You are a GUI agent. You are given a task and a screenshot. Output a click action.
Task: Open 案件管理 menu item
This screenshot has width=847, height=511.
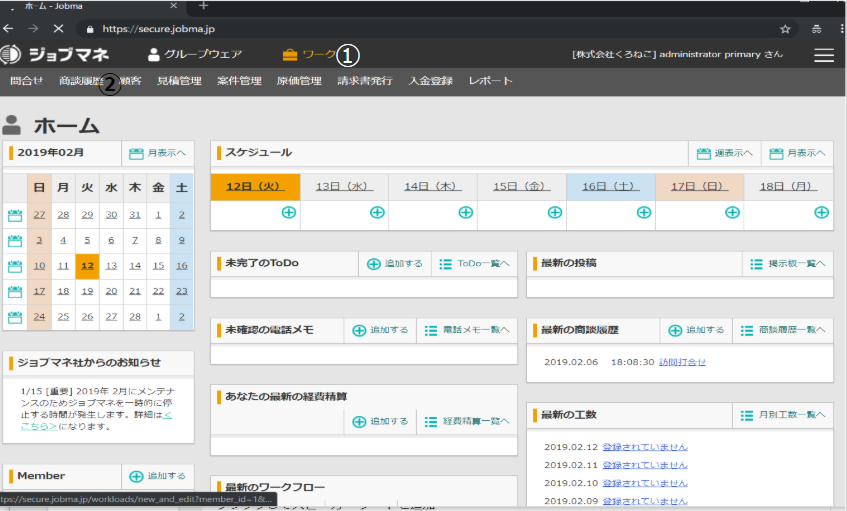[239, 81]
